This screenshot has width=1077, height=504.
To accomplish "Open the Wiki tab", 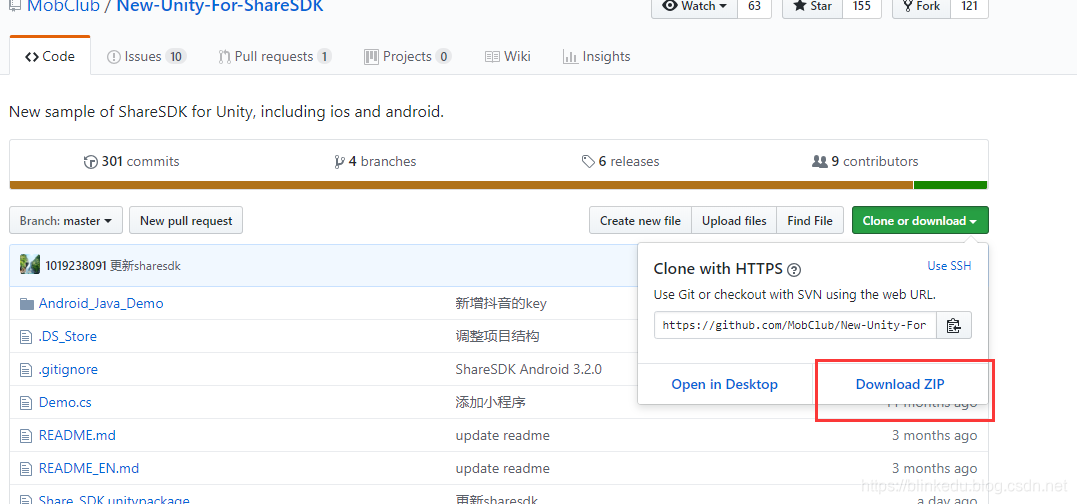I will pos(507,56).
